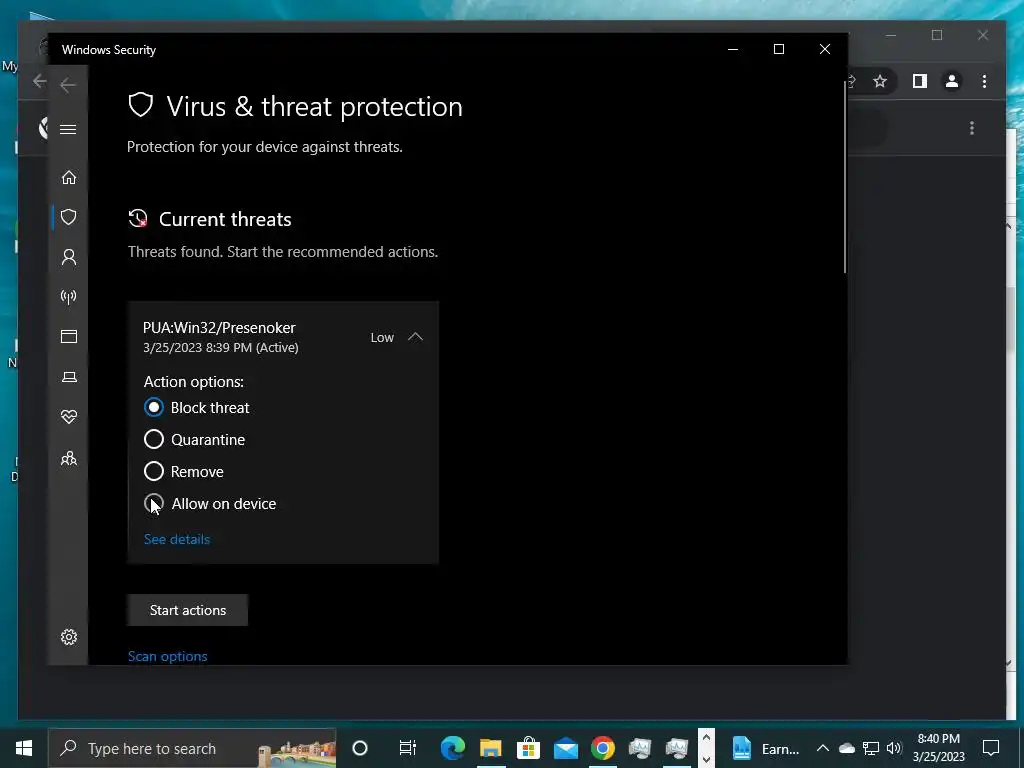Click the taskbar overflow down arrow
This screenshot has width=1024, height=768.
coord(706,759)
